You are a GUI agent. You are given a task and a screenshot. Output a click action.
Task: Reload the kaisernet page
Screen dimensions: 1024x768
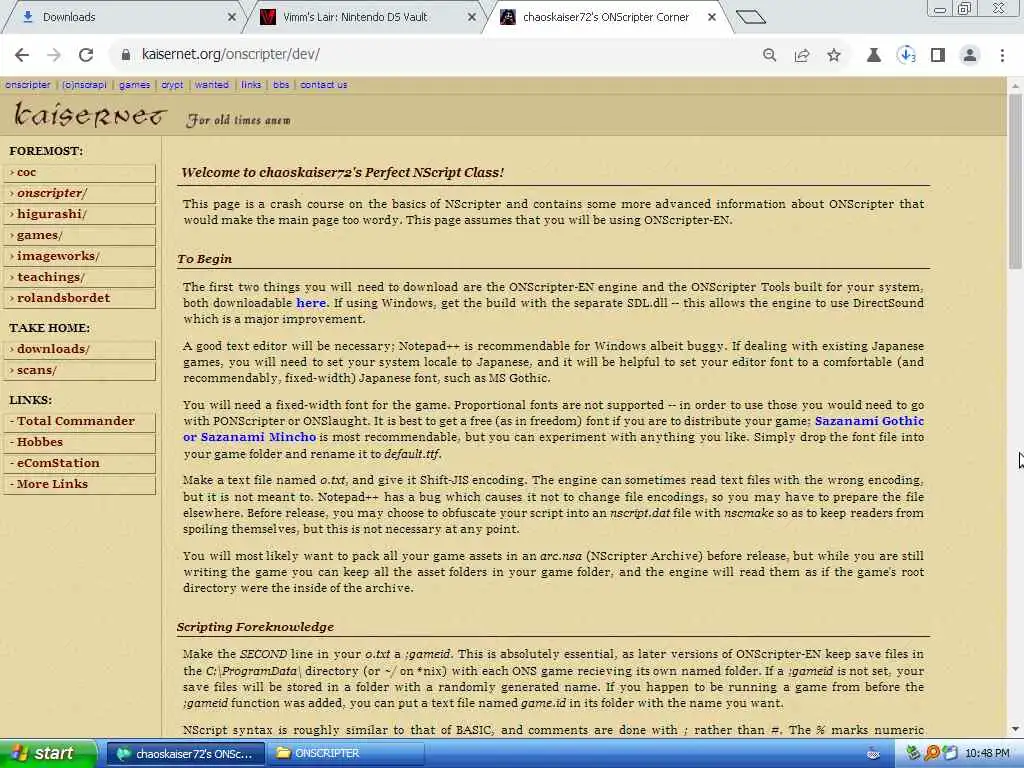click(86, 55)
